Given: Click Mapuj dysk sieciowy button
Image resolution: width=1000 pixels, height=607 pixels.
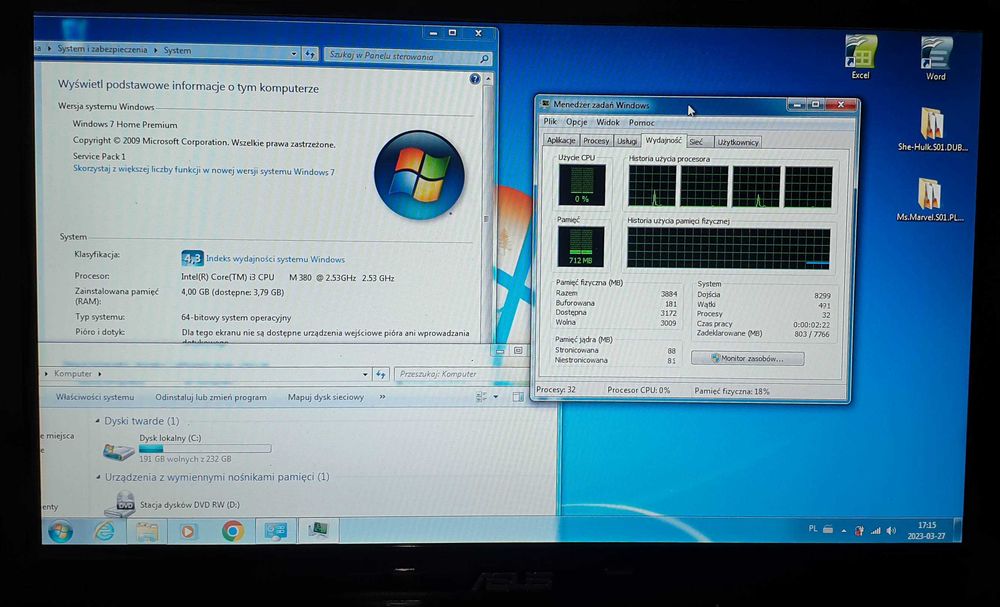Looking at the screenshot, I should coord(325,397).
